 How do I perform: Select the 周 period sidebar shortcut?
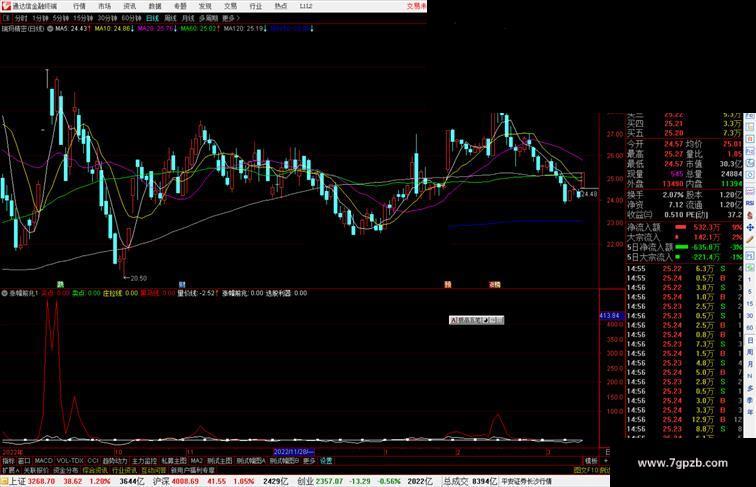coord(750,352)
